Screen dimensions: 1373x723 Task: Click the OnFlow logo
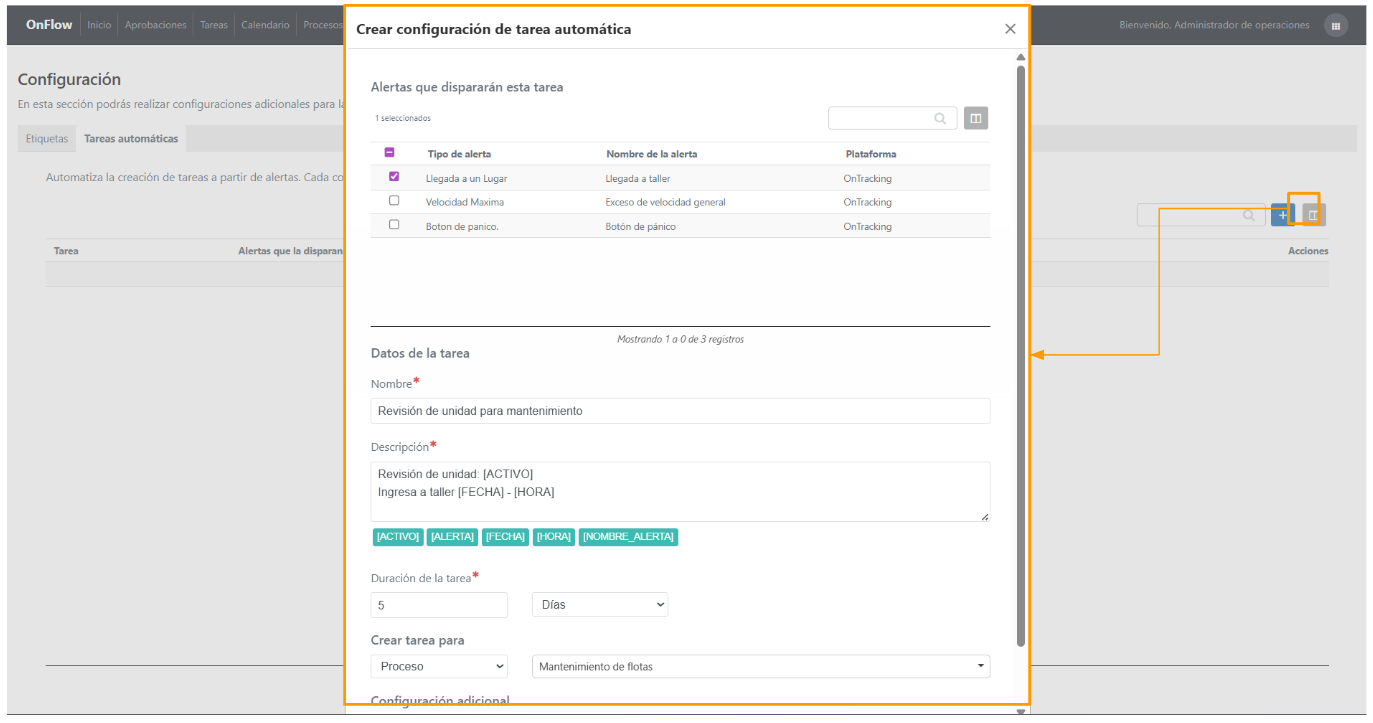49,25
